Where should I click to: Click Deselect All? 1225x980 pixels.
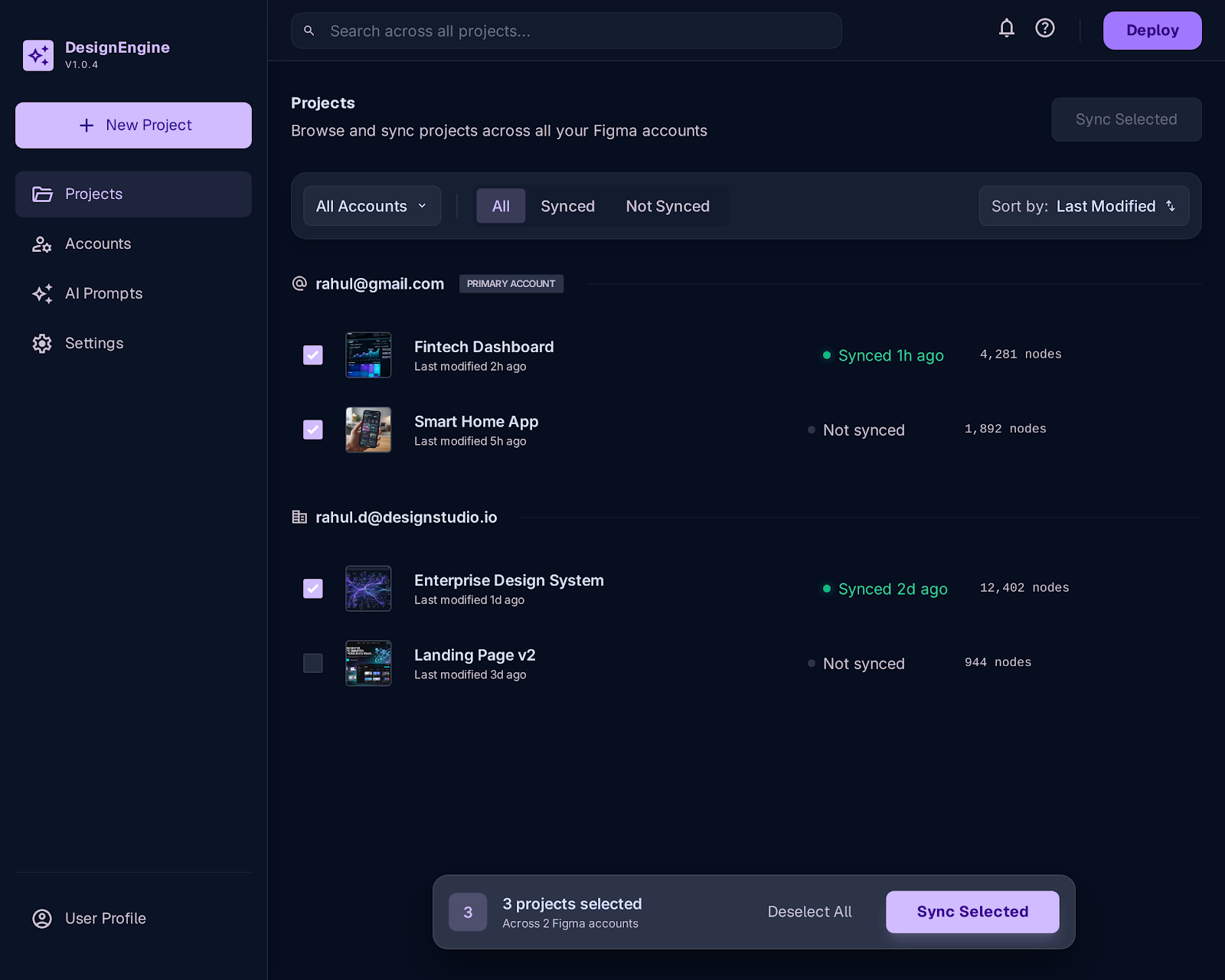(809, 912)
